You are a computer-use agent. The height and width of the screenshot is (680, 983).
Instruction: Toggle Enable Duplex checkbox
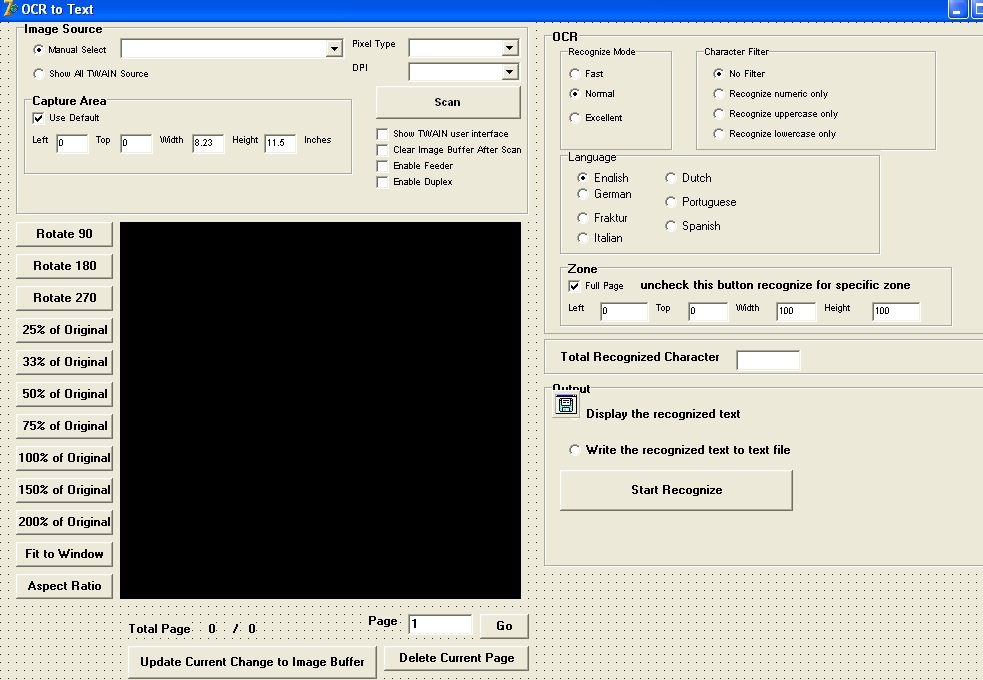(382, 182)
